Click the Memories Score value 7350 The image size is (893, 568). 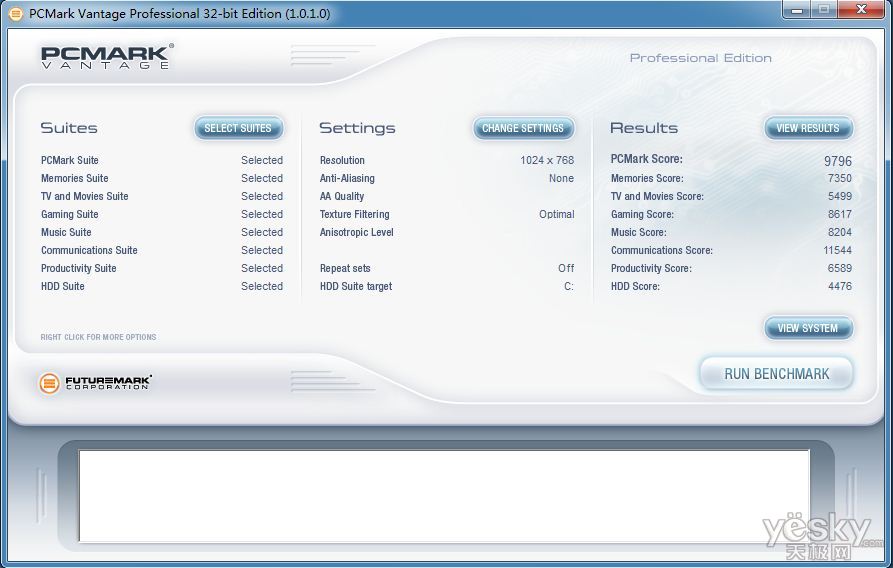(839, 178)
